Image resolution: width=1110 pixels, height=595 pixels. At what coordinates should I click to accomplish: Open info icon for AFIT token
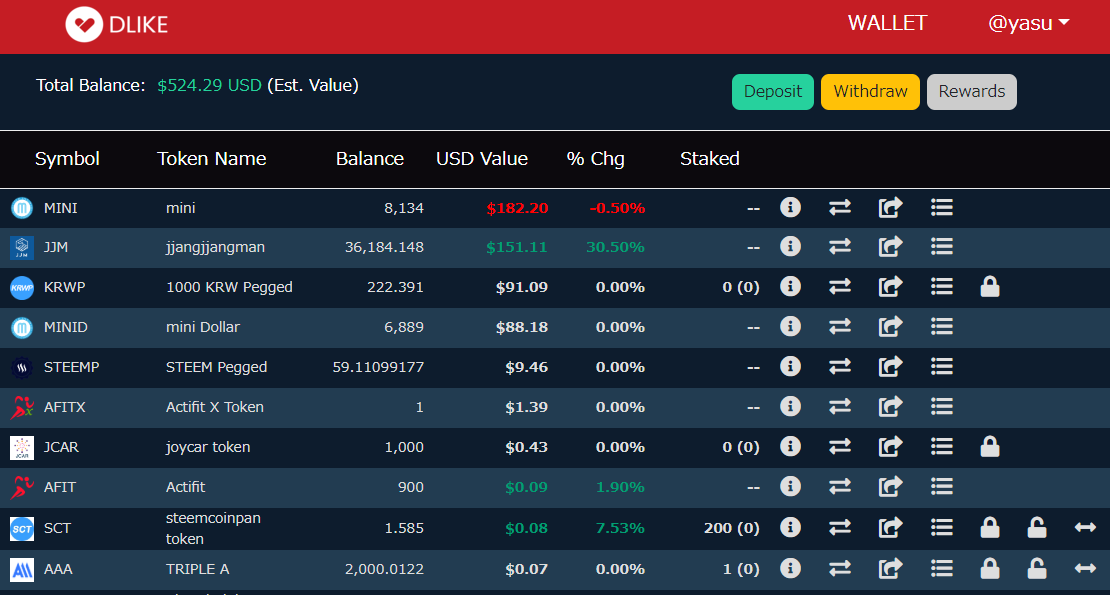(790, 486)
